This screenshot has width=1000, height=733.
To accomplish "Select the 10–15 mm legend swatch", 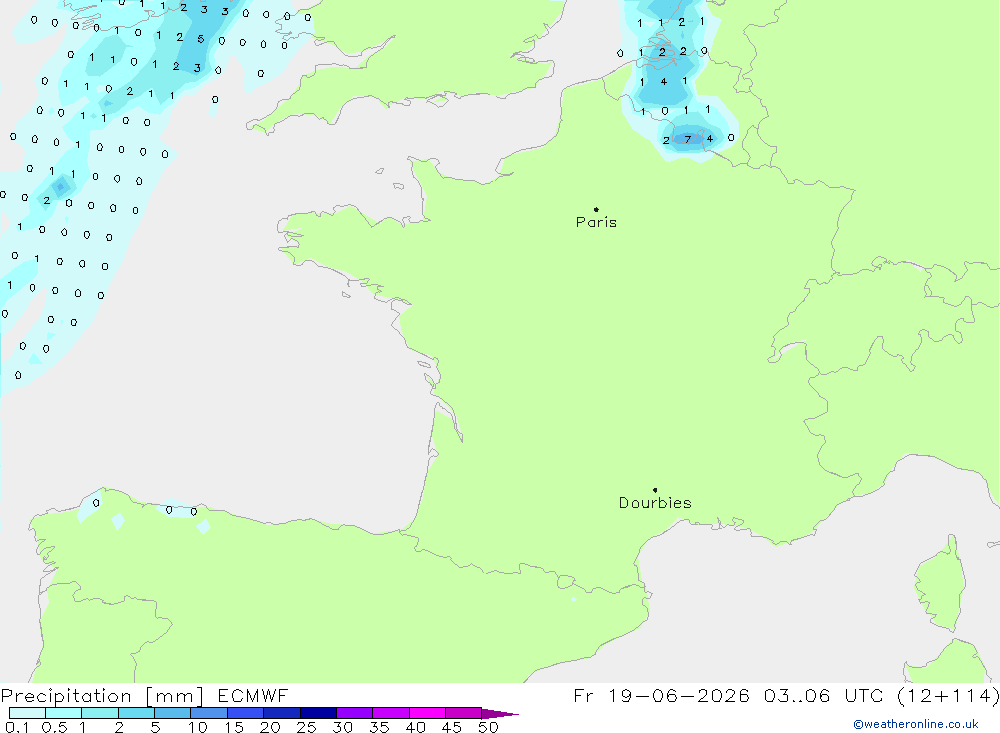I will coord(209,713).
